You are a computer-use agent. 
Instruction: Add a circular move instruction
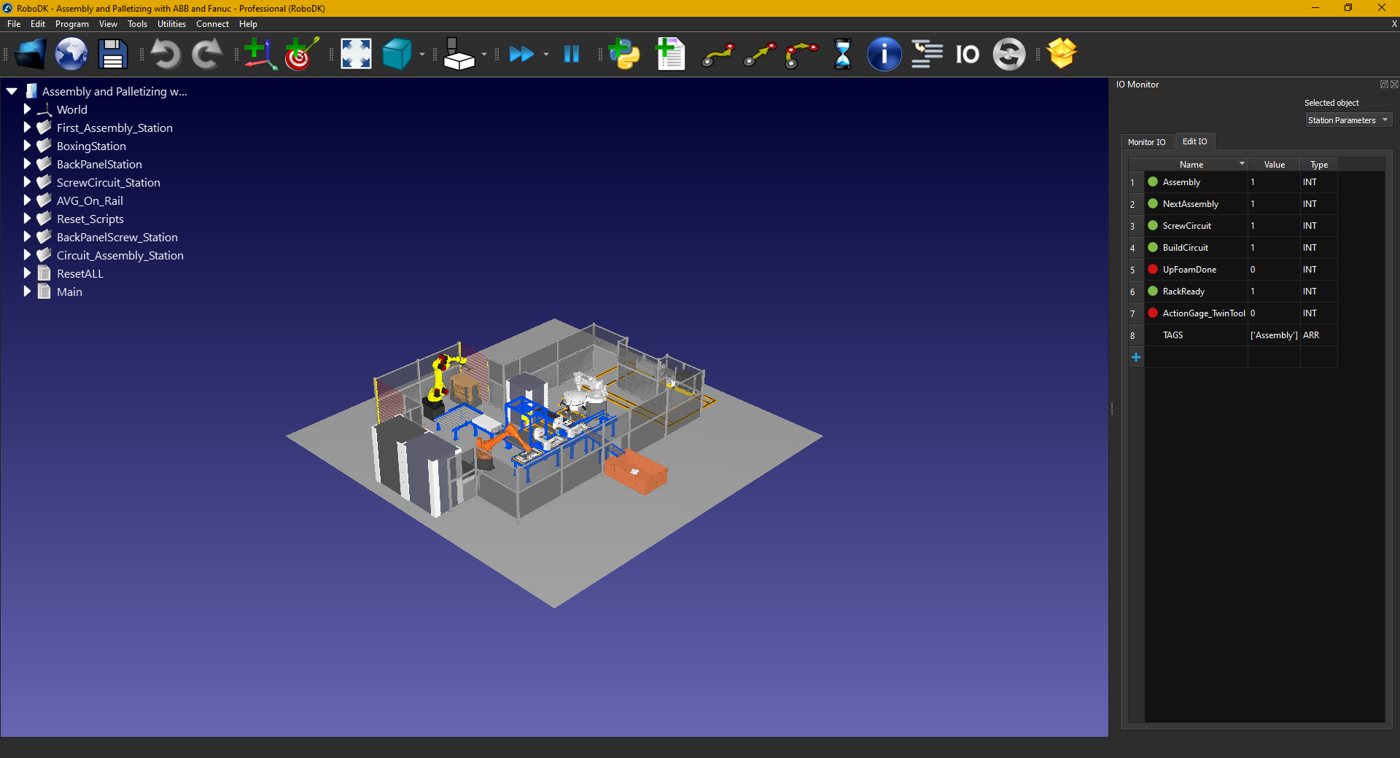coord(801,54)
